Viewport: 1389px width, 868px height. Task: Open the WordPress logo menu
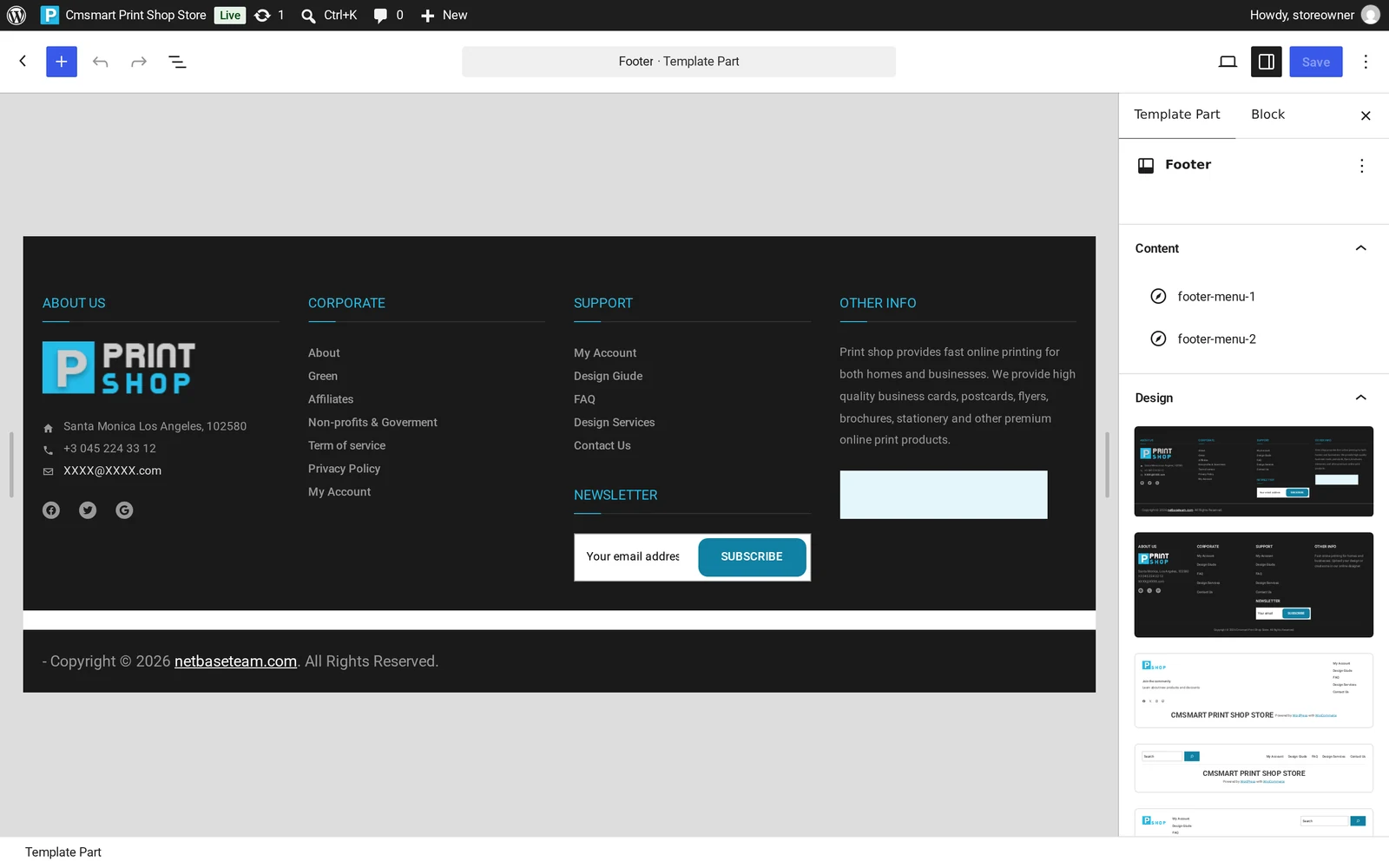pyautogui.click(x=16, y=15)
